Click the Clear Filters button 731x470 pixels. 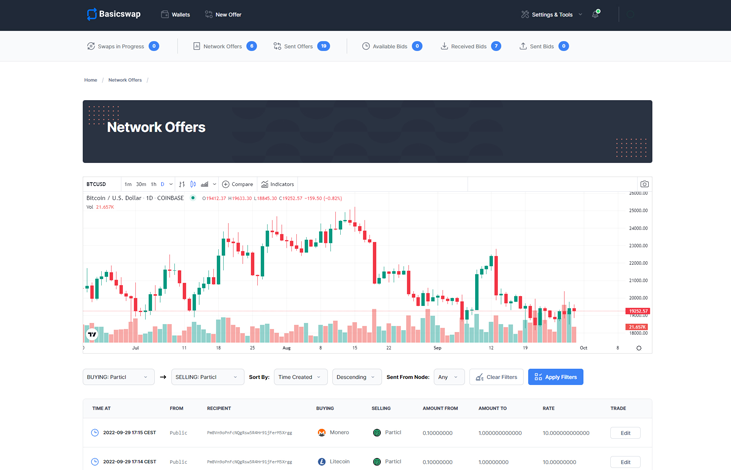pos(497,377)
